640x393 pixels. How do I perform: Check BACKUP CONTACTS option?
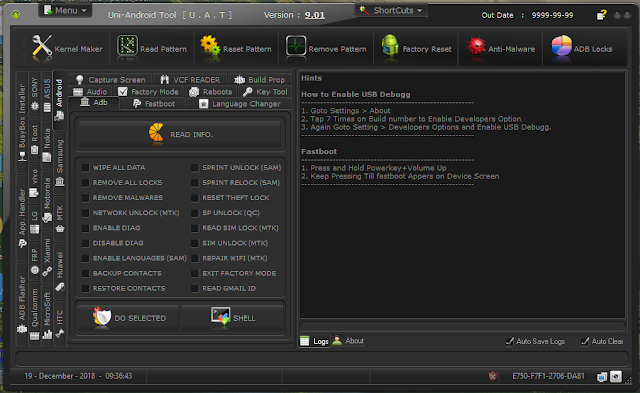85,273
